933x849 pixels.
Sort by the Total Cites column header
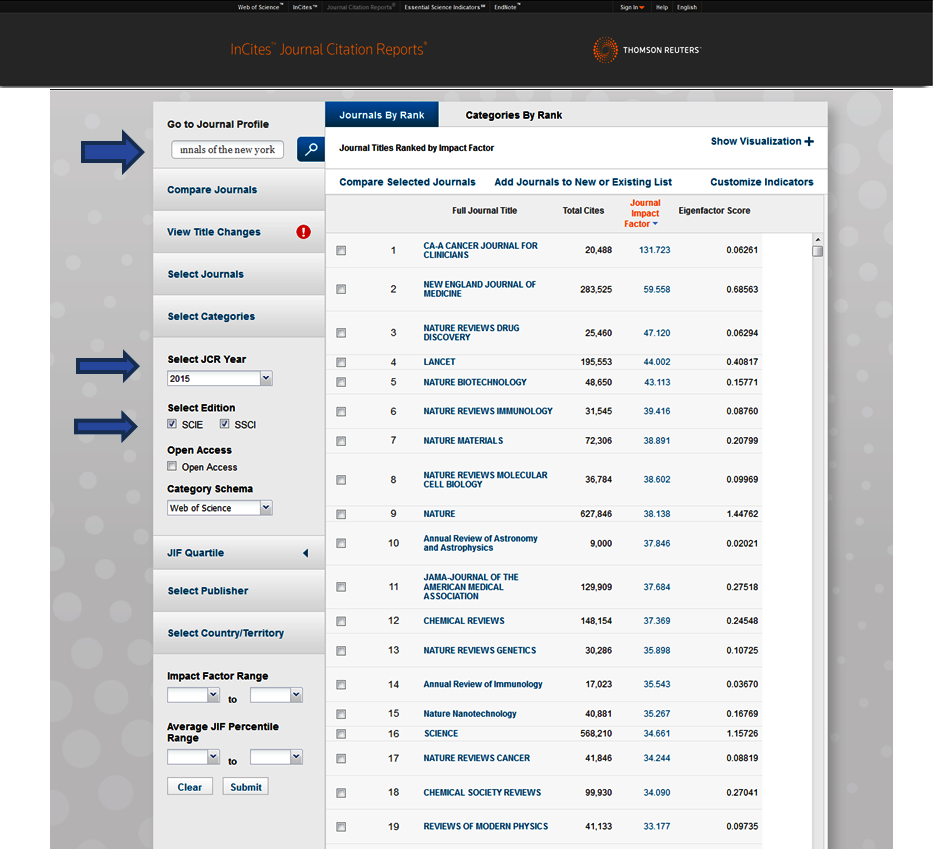click(x=583, y=211)
